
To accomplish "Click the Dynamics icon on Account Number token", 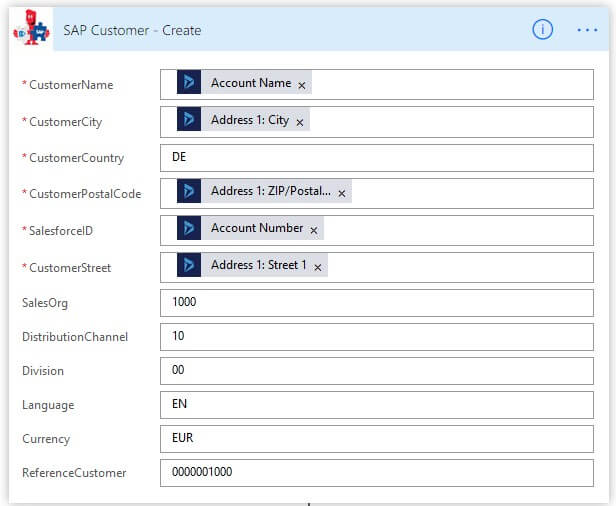I will 189,228.
